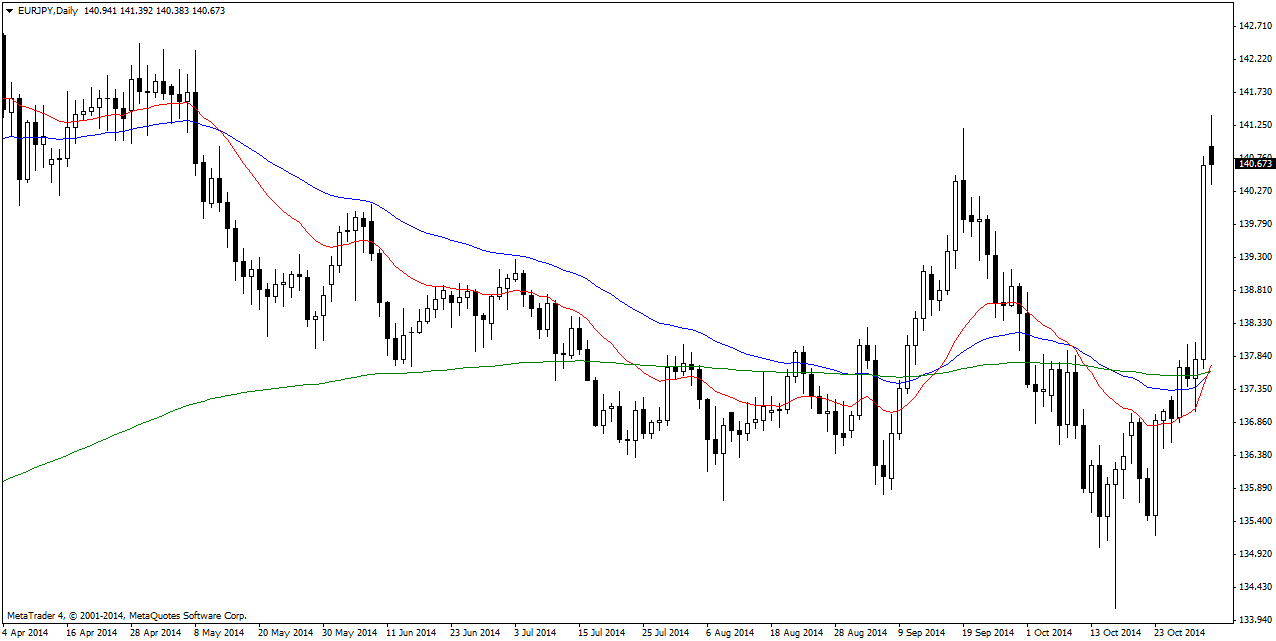Click the MetaTrader 4 copyright text

pos(126,616)
